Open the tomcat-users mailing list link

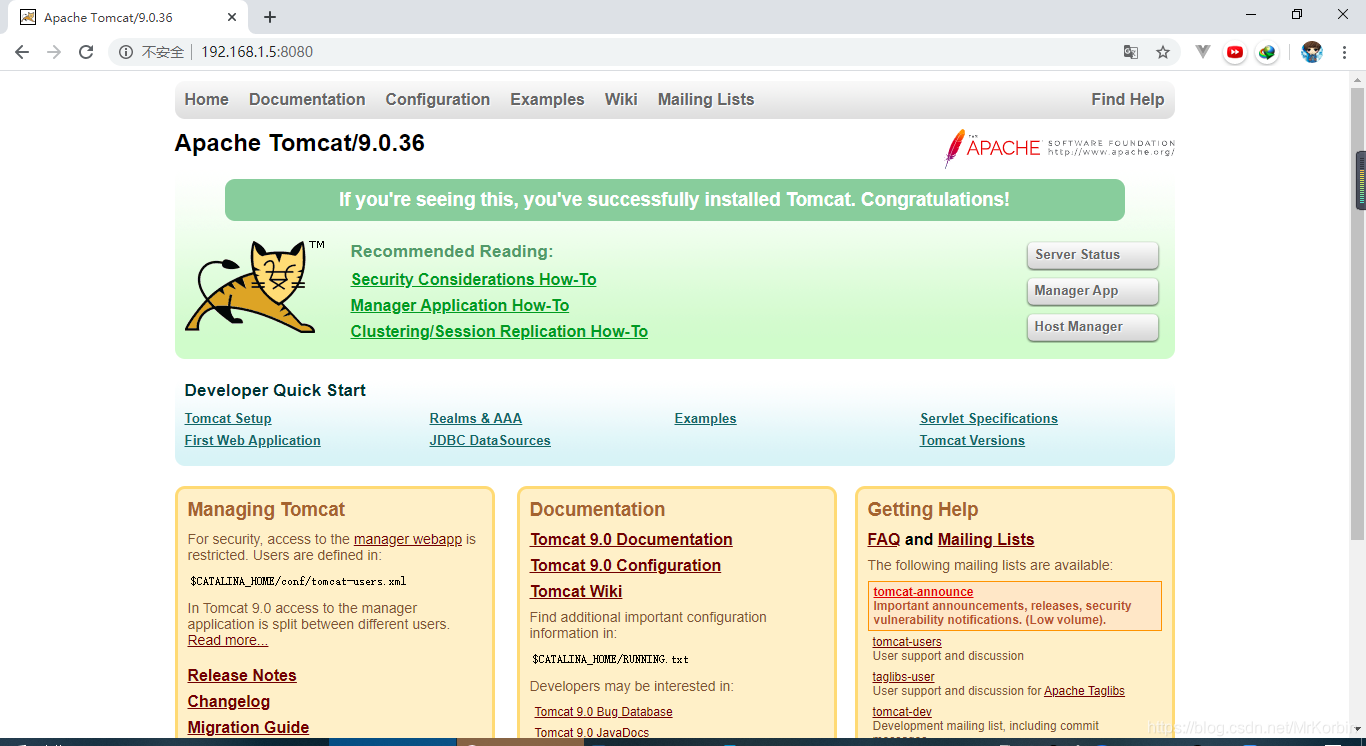coord(907,642)
